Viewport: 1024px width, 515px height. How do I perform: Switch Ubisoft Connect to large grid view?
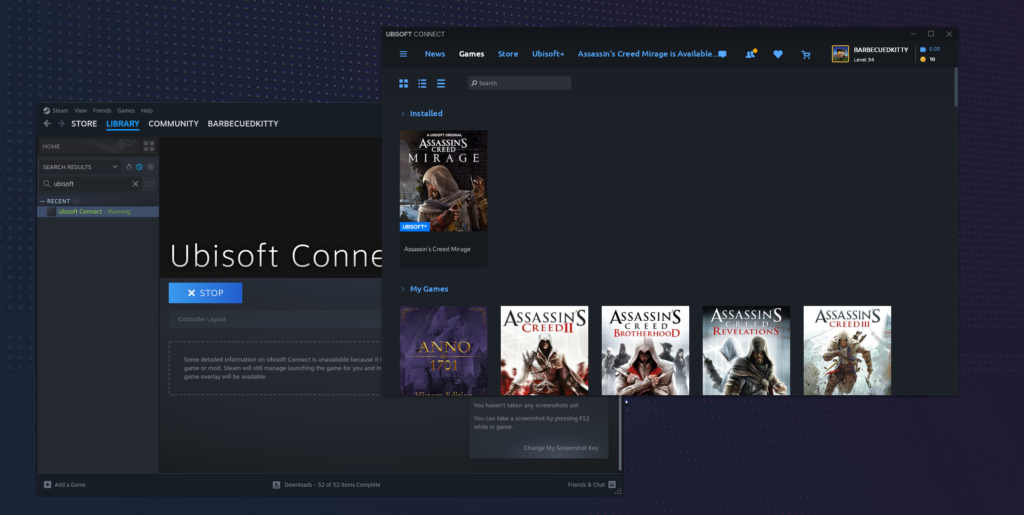404,84
